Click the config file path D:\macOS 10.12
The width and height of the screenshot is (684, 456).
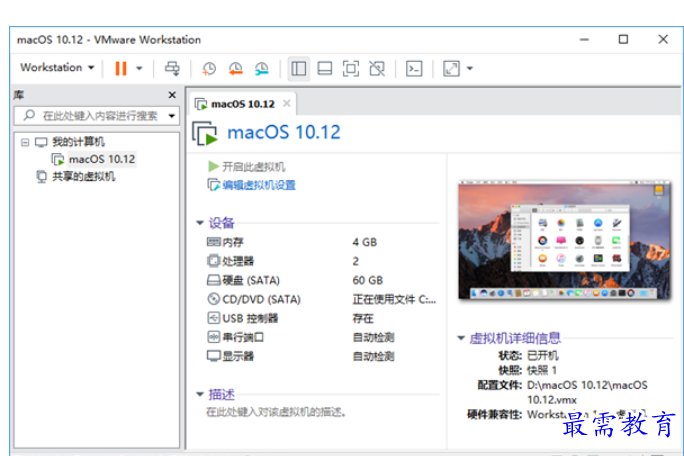587,392
